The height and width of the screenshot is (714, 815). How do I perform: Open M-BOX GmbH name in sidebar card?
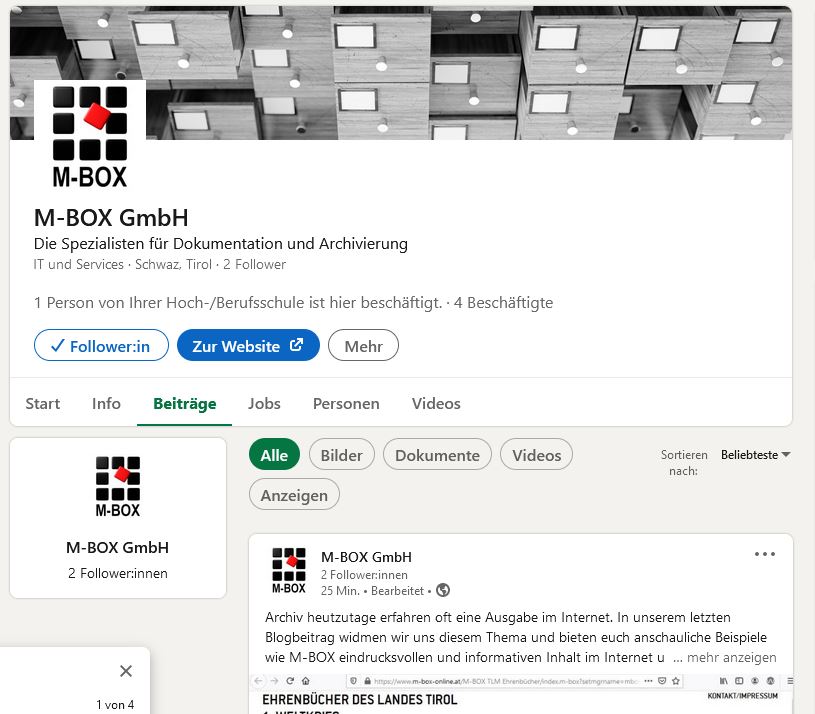117,547
